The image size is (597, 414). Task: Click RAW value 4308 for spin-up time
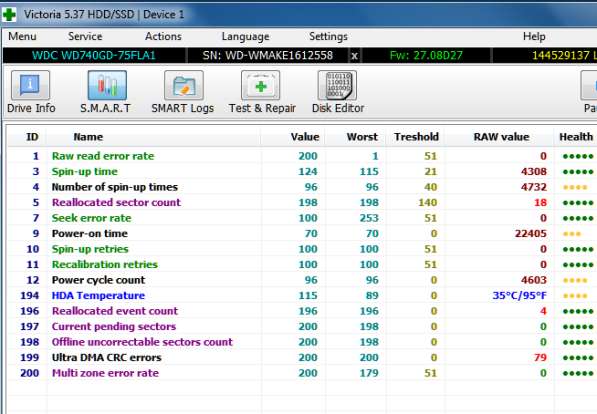coord(534,172)
